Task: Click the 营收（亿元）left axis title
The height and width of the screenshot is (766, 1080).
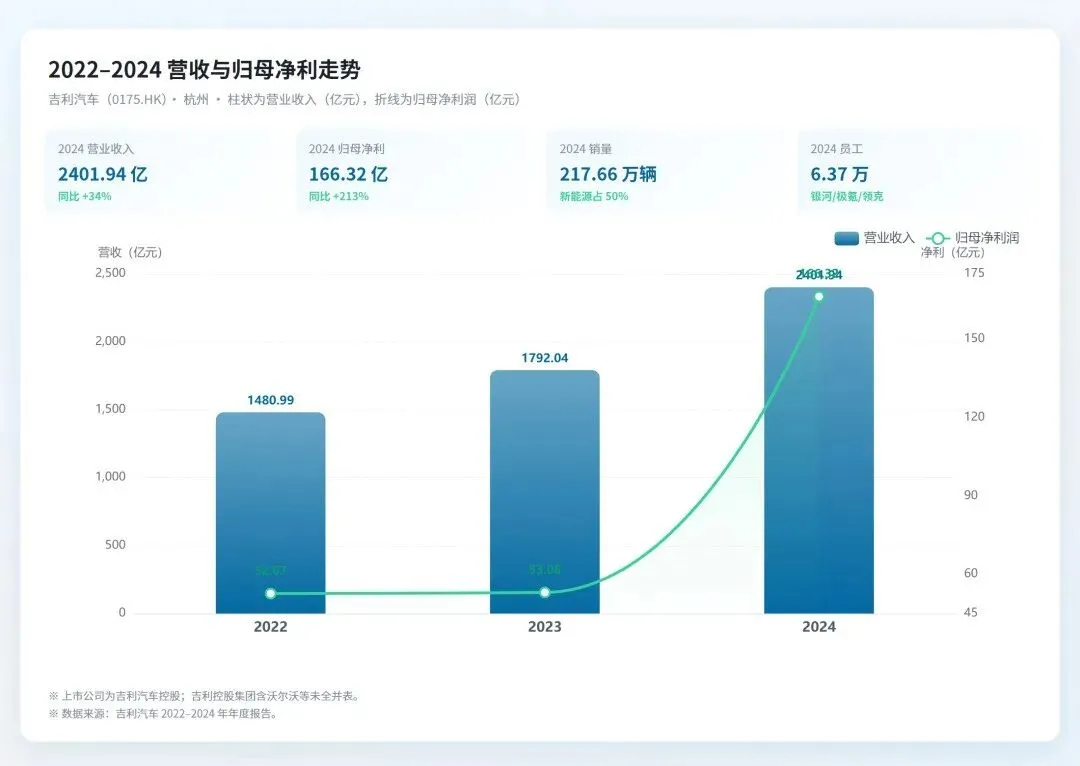Action: [x=130, y=253]
